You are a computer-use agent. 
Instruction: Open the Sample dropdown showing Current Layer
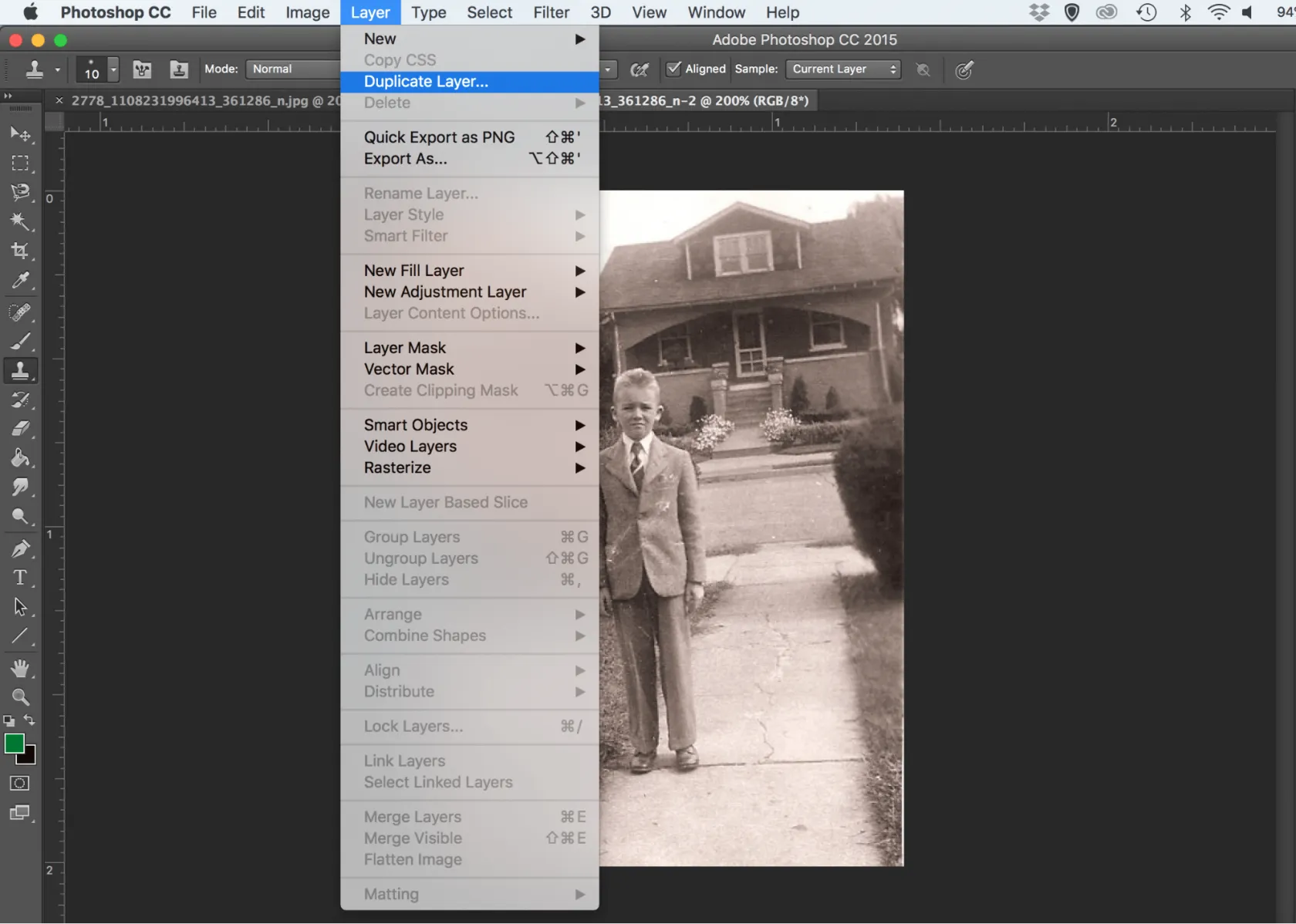pyautogui.click(x=843, y=69)
